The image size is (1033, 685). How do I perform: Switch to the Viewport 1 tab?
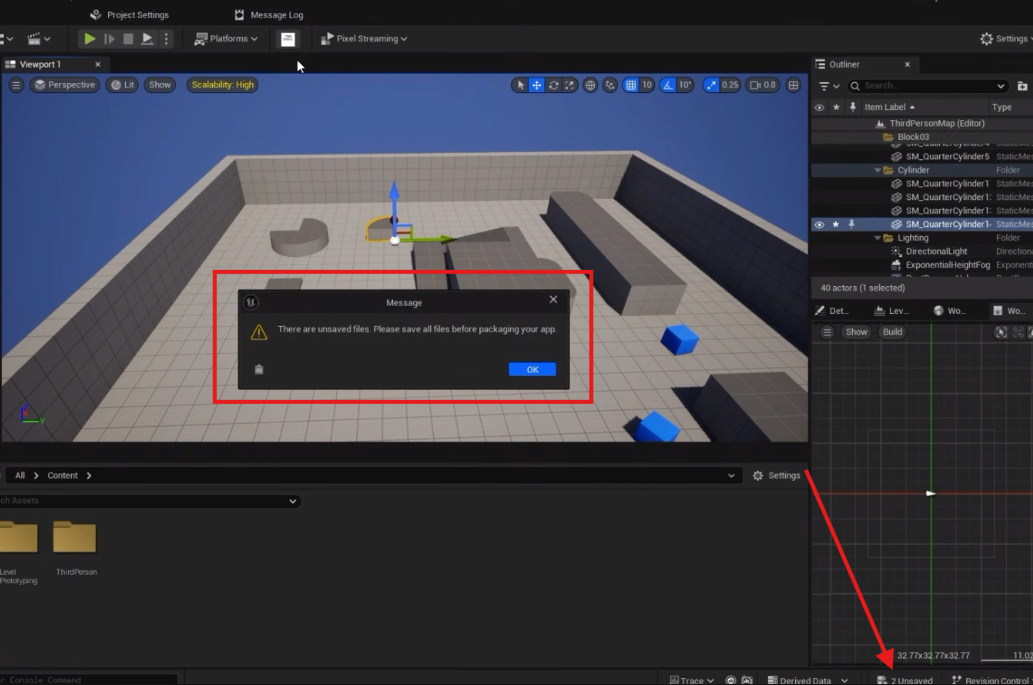[40, 64]
